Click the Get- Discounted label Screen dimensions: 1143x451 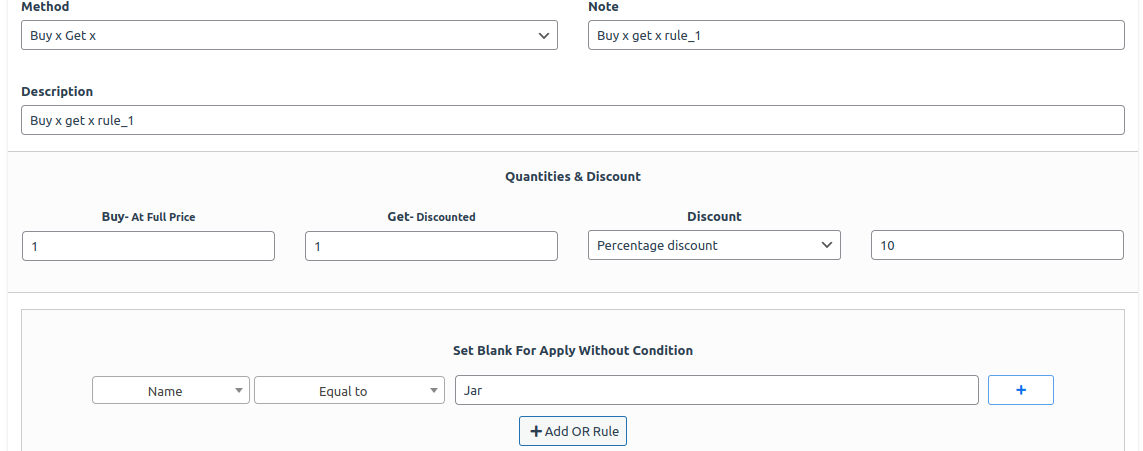pyautogui.click(x=431, y=216)
